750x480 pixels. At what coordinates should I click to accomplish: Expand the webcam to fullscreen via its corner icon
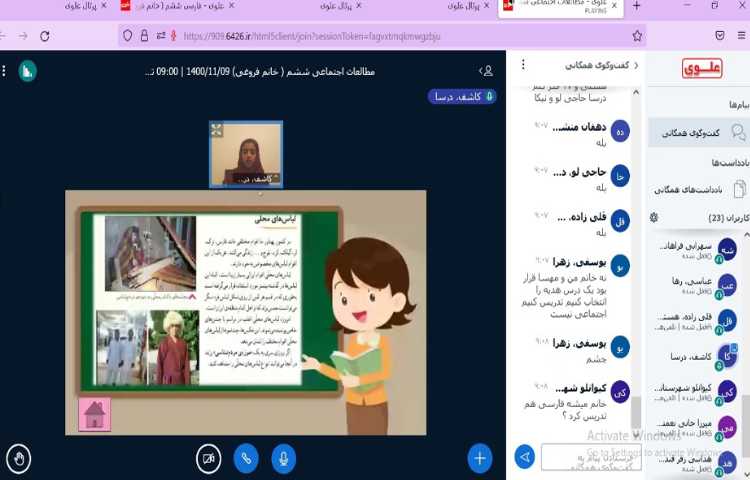click(x=217, y=130)
